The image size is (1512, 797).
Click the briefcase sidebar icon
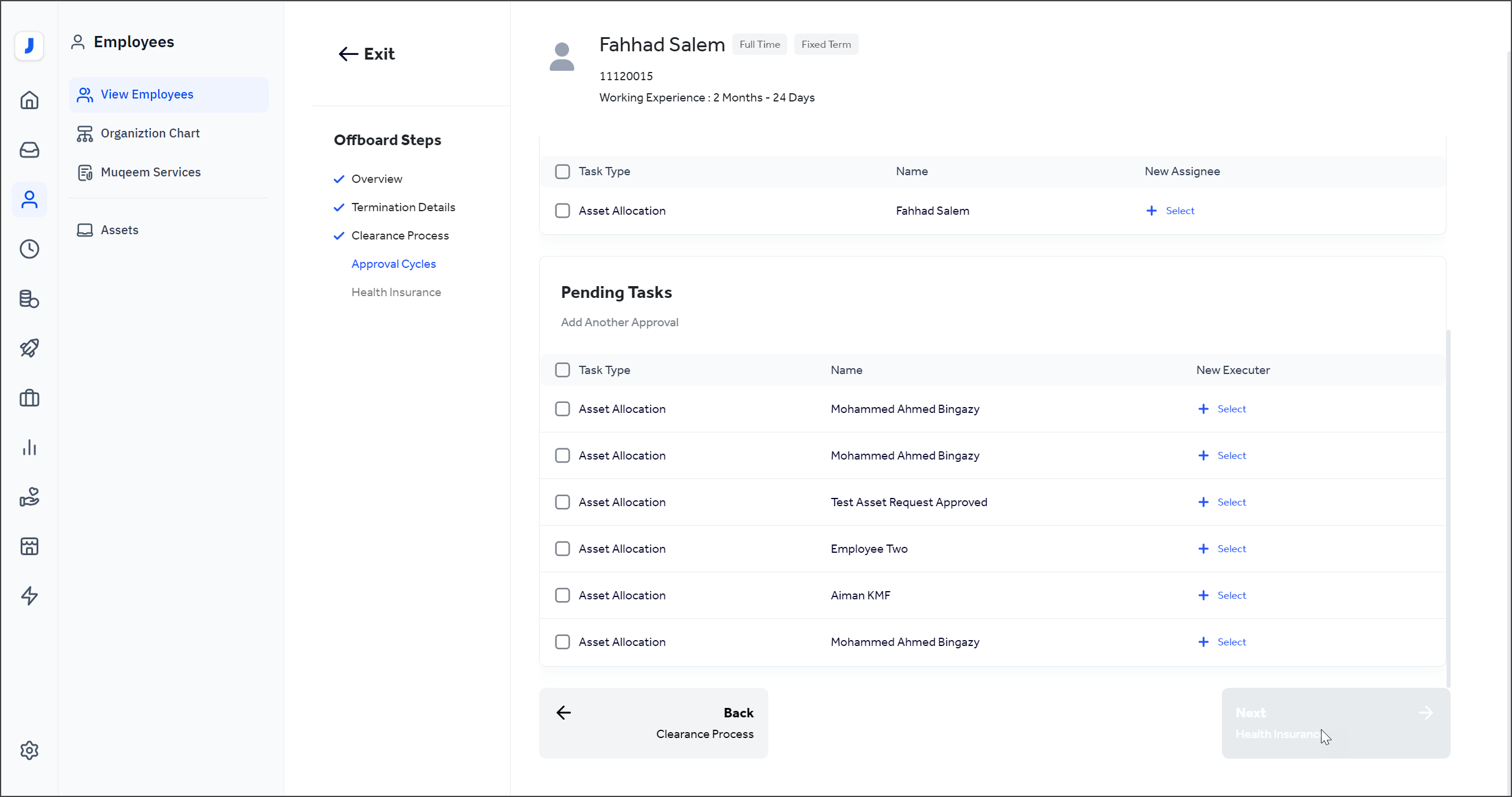[x=29, y=398]
